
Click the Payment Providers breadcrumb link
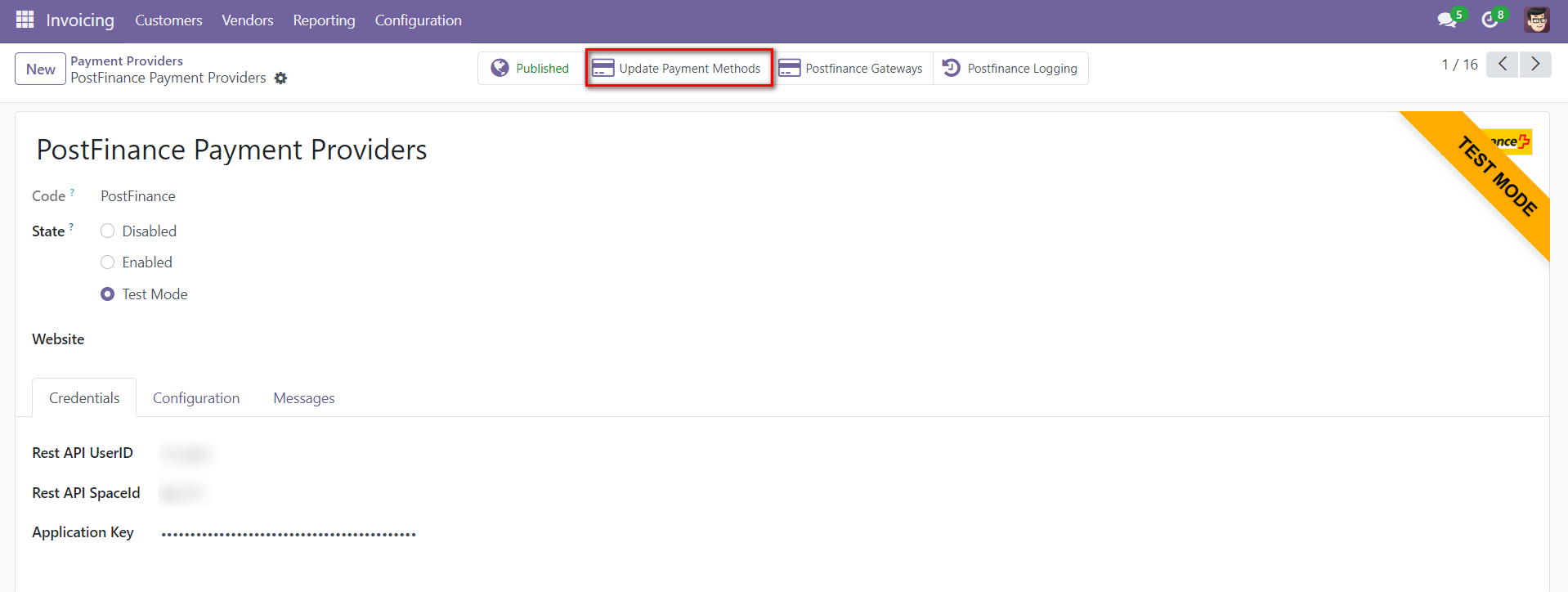pos(127,61)
